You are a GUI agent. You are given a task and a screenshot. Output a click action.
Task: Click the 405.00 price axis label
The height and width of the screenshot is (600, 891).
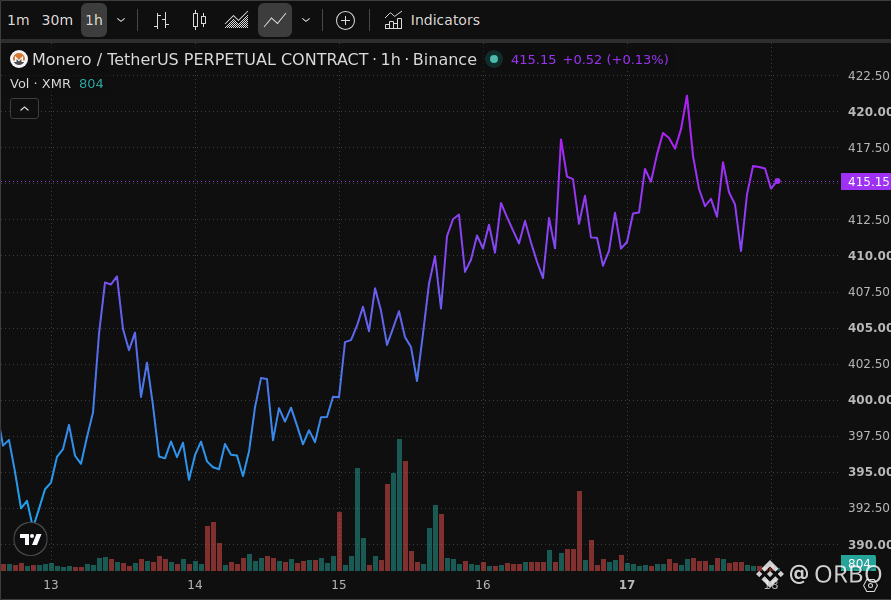[869, 327]
